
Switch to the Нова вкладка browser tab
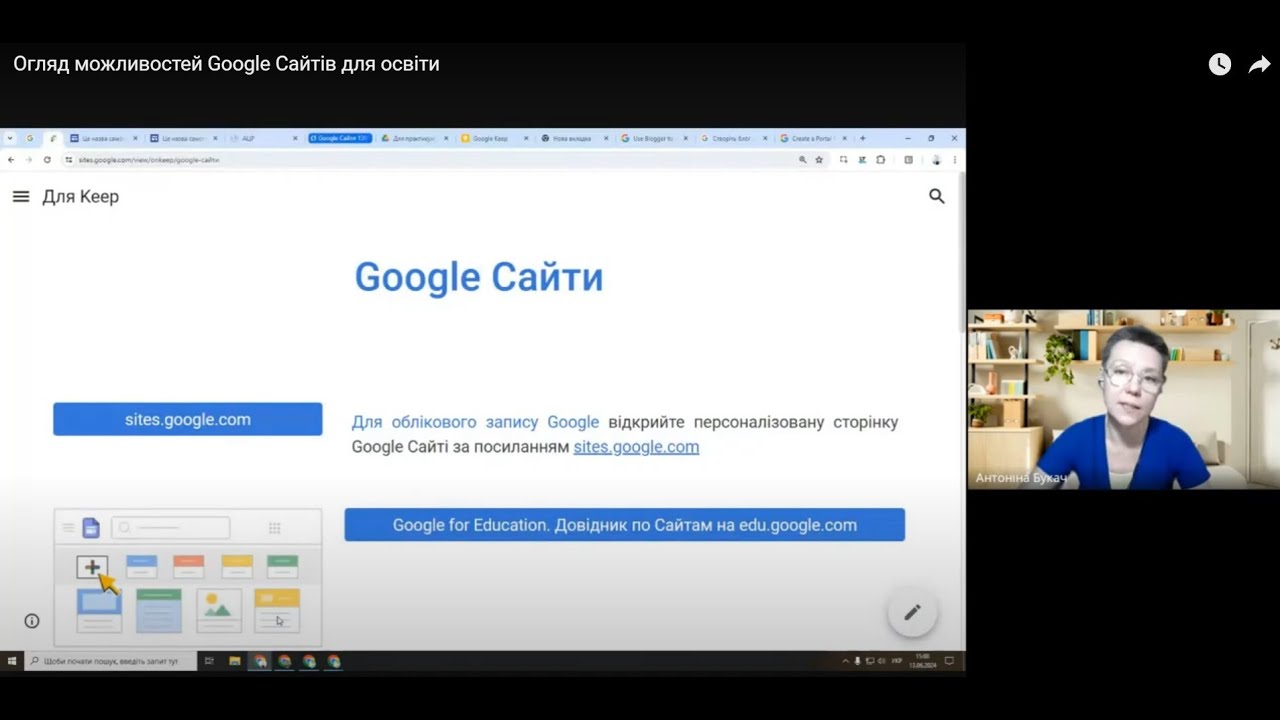click(x=574, y=139)
